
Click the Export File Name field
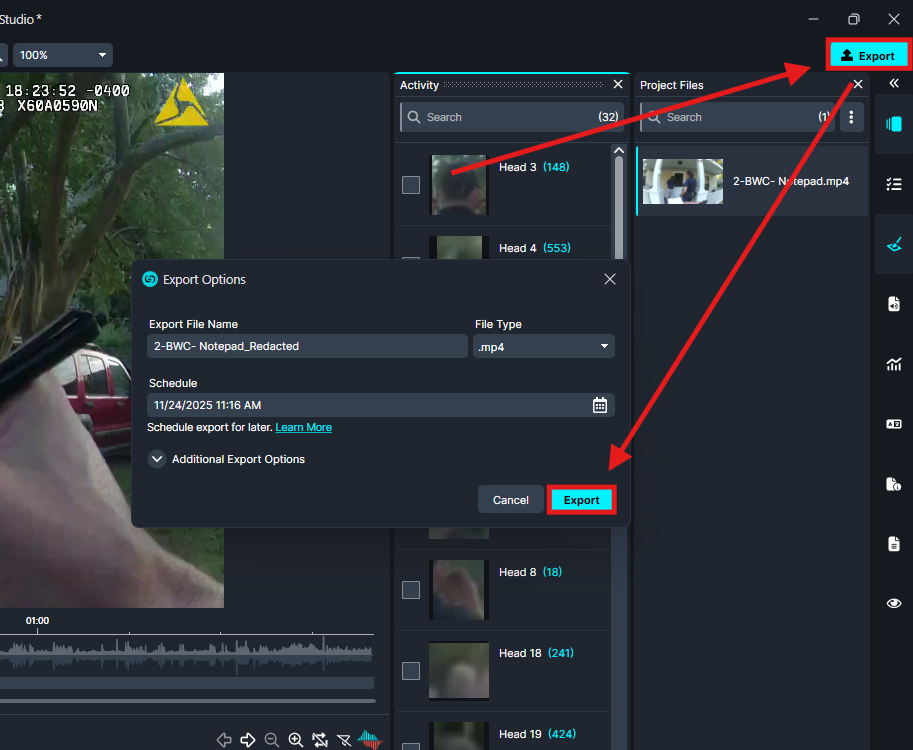[307, 346]
